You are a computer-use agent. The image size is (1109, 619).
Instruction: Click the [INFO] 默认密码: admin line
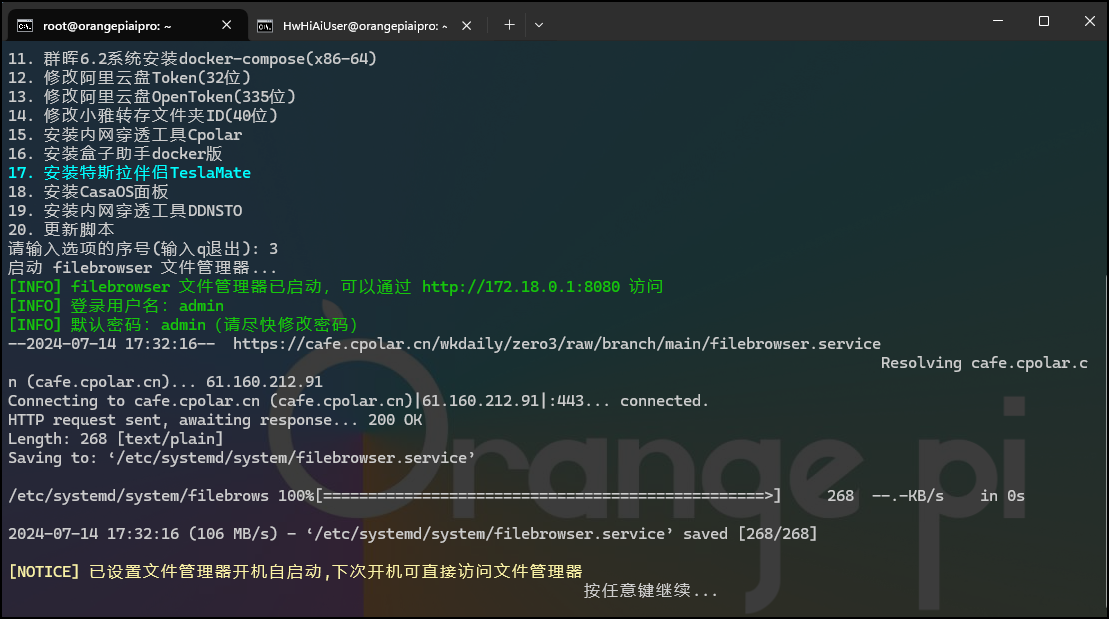(x=184, y=325)
